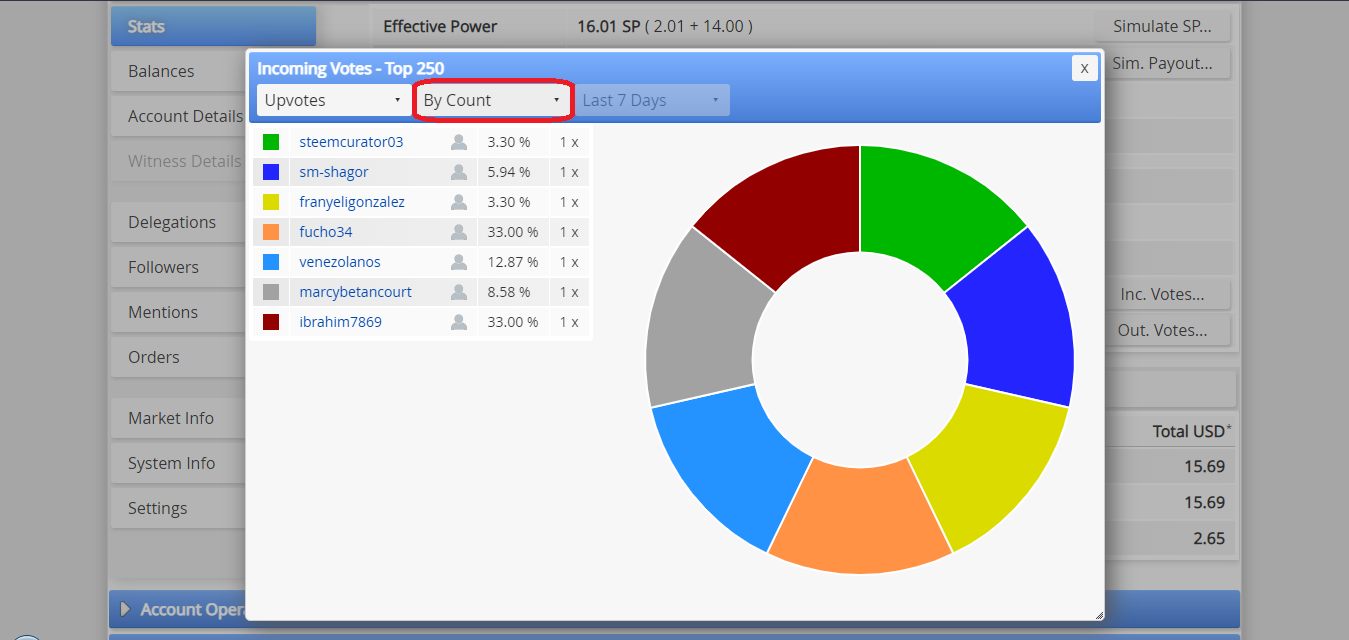Expand the Account Operations triangle icon
The image size is (1349, 640).
click(125, 609)
